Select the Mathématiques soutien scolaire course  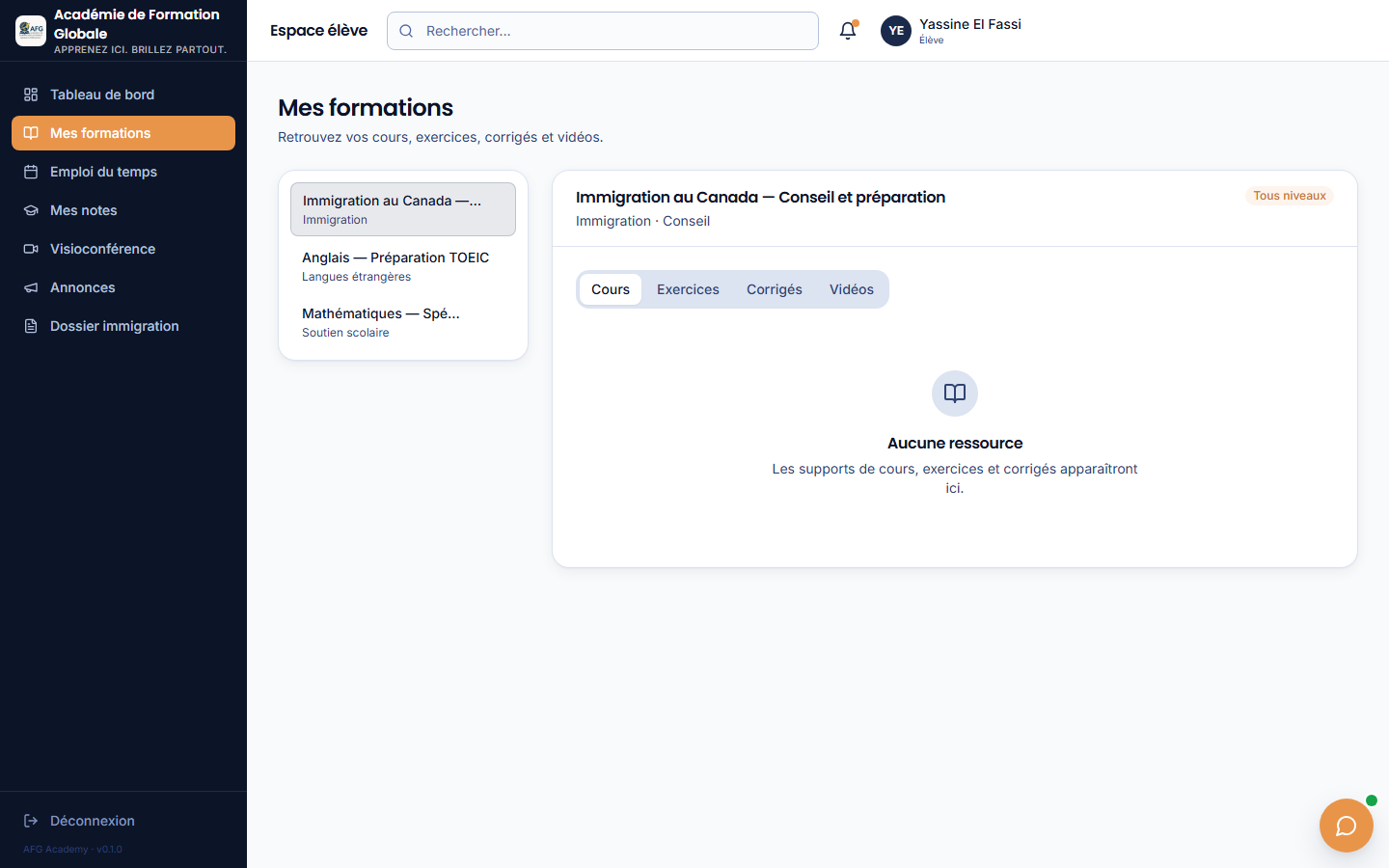tap(403, 322)
